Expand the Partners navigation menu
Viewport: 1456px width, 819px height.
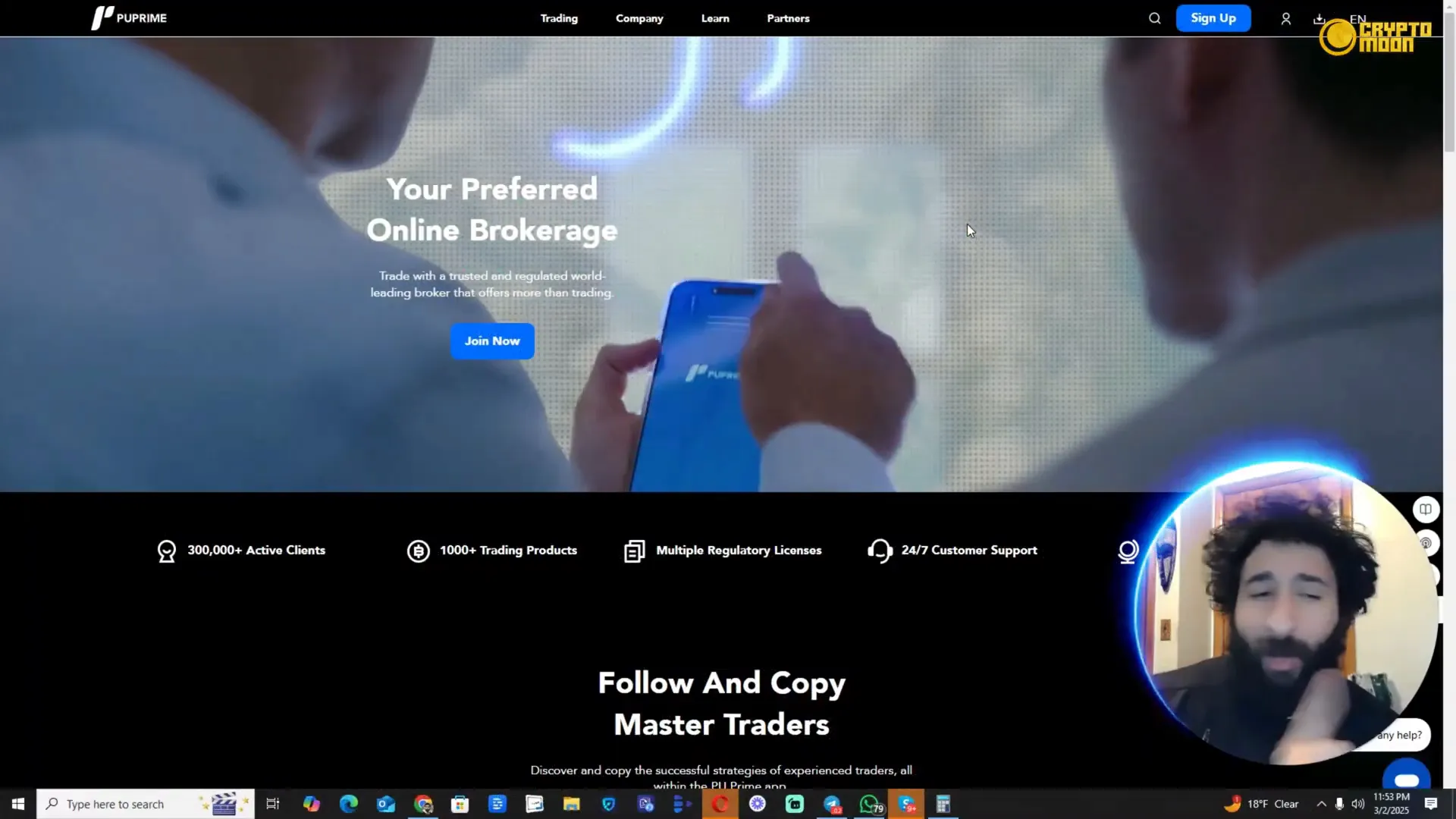(x=788, y=18)
